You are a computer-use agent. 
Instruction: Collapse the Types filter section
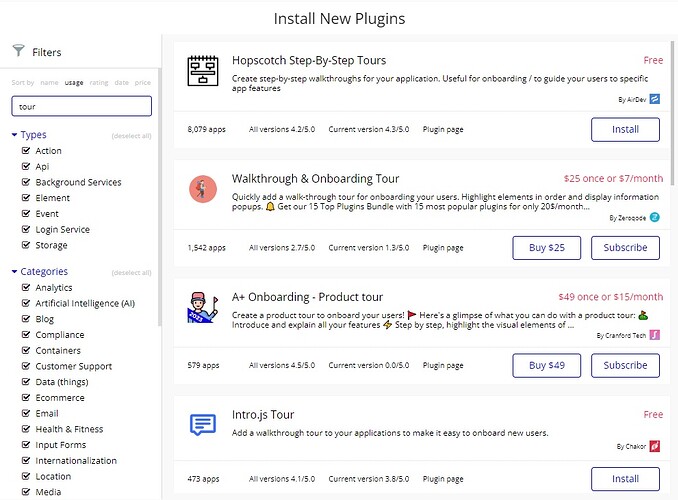(x=15, y=134)
